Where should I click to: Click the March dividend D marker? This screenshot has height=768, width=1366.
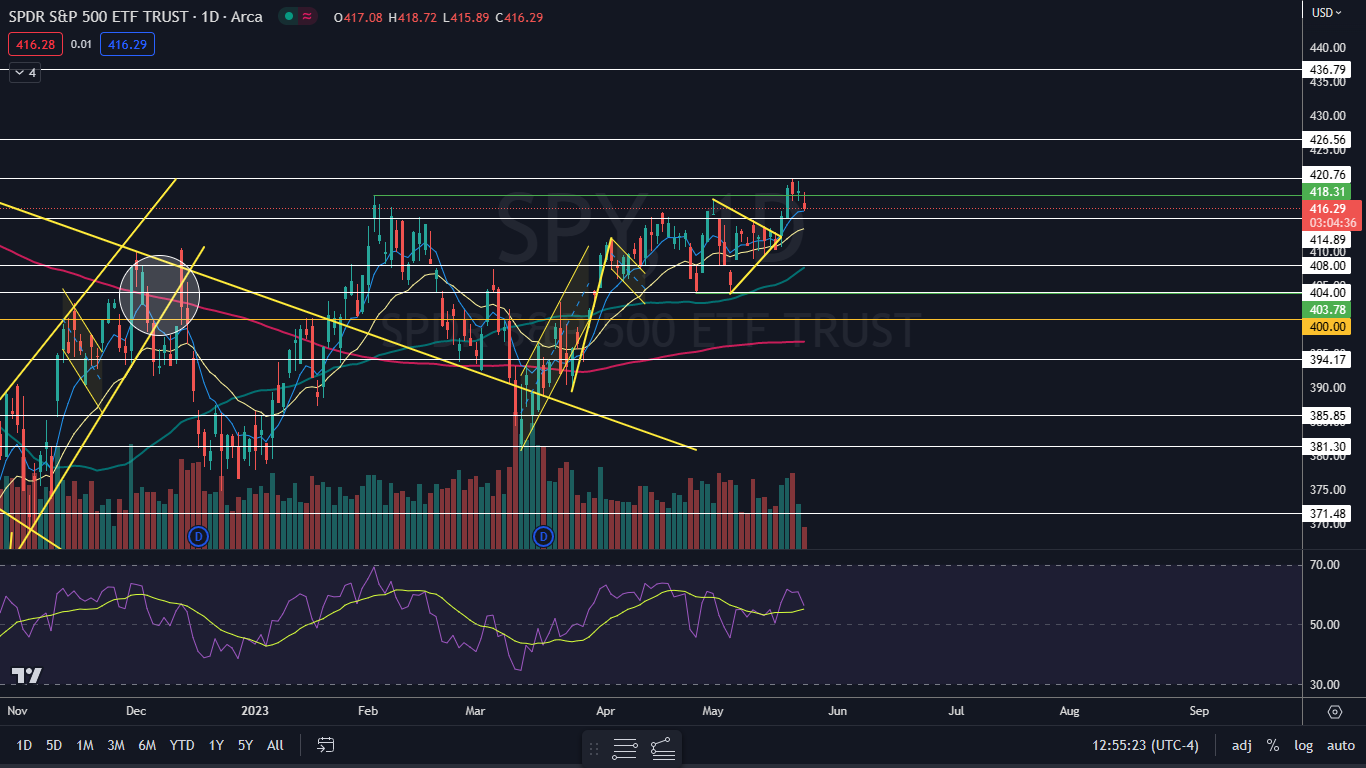point(544,536)
